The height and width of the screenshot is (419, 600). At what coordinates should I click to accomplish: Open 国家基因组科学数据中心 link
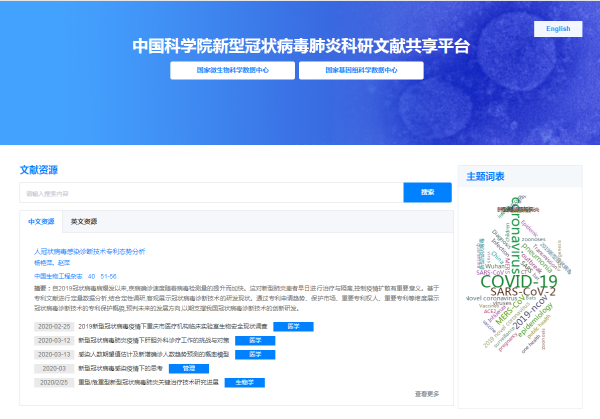tap(360, 71)
